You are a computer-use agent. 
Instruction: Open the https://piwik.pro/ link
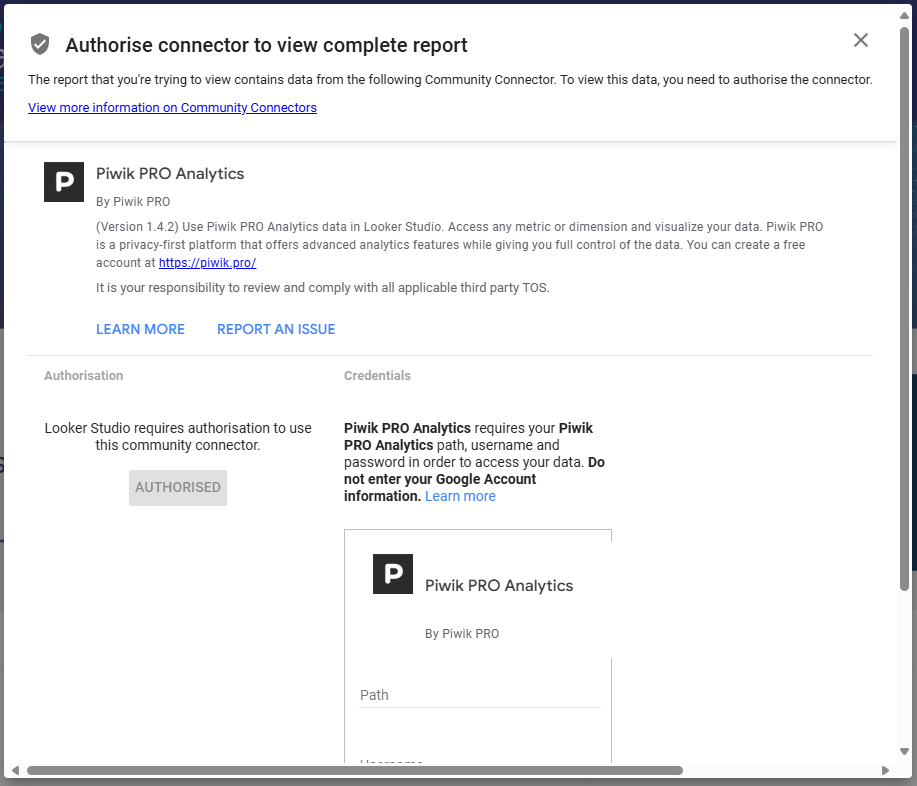pyautogui.click(x=208, y=263)
